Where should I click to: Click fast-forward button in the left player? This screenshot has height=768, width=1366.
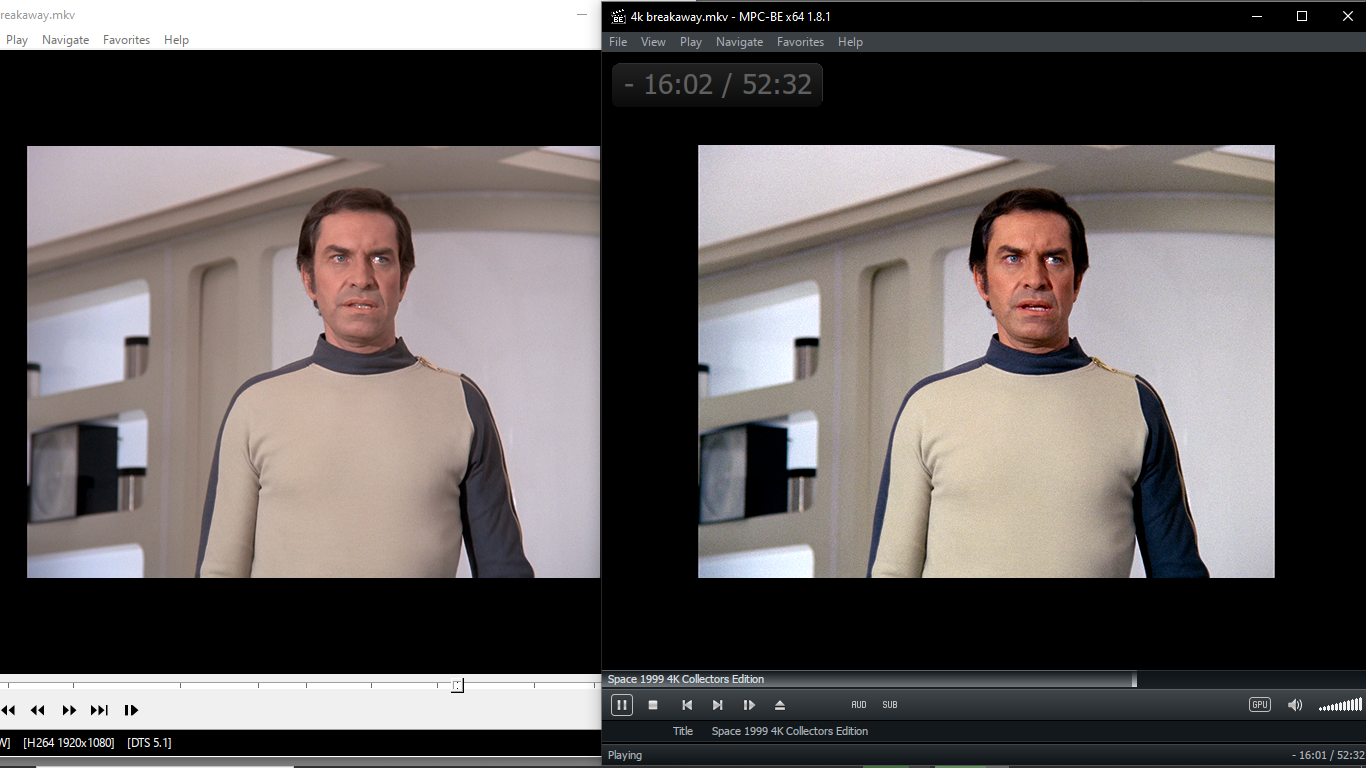coord(69,710)
